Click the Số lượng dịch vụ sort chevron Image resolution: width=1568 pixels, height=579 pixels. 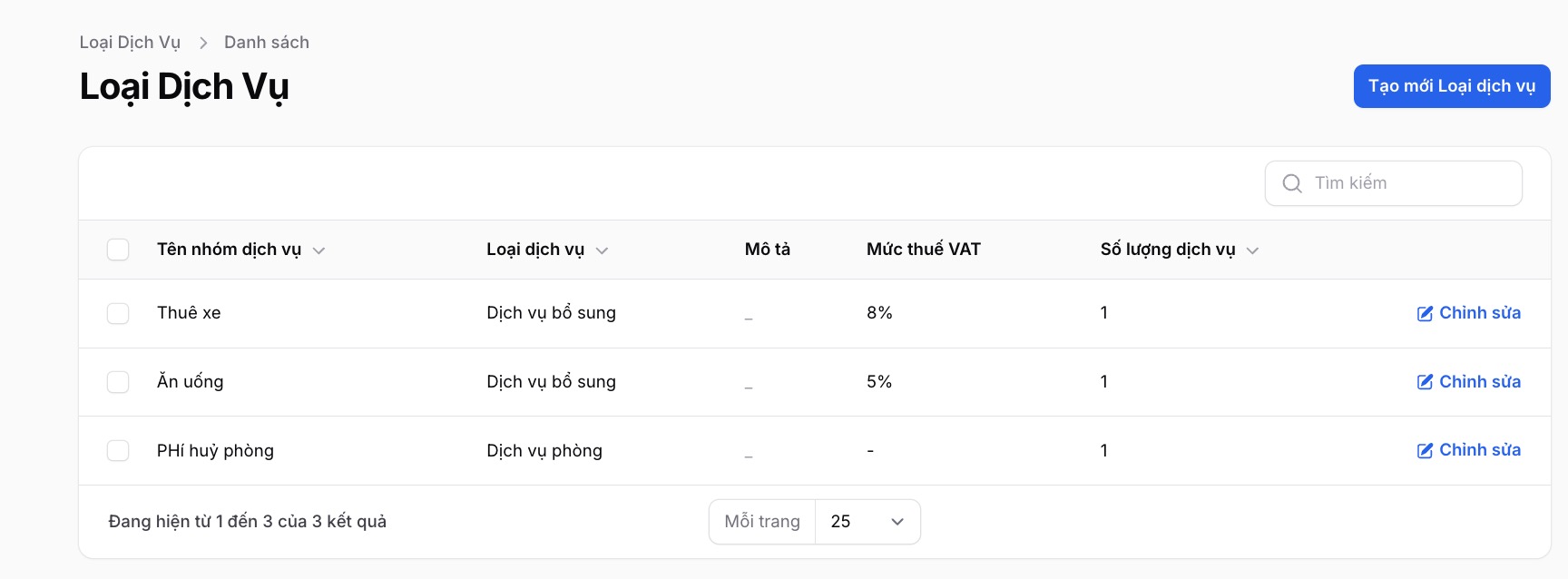point(1252,251)
